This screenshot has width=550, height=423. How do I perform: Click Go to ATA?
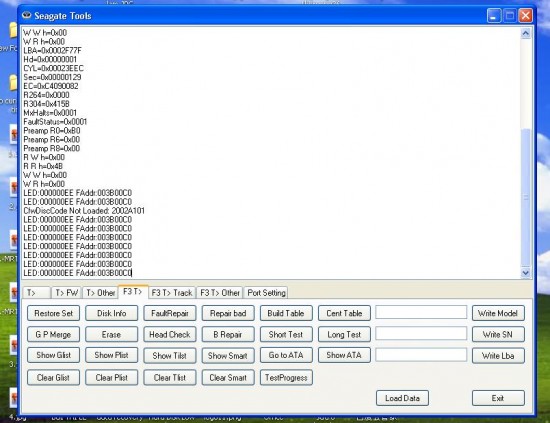[x=286, y=355]
